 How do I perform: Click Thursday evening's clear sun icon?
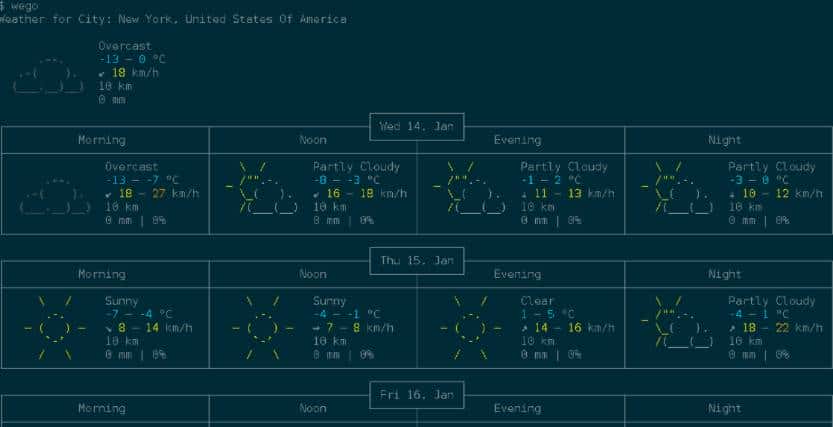(x=469, y=327)
